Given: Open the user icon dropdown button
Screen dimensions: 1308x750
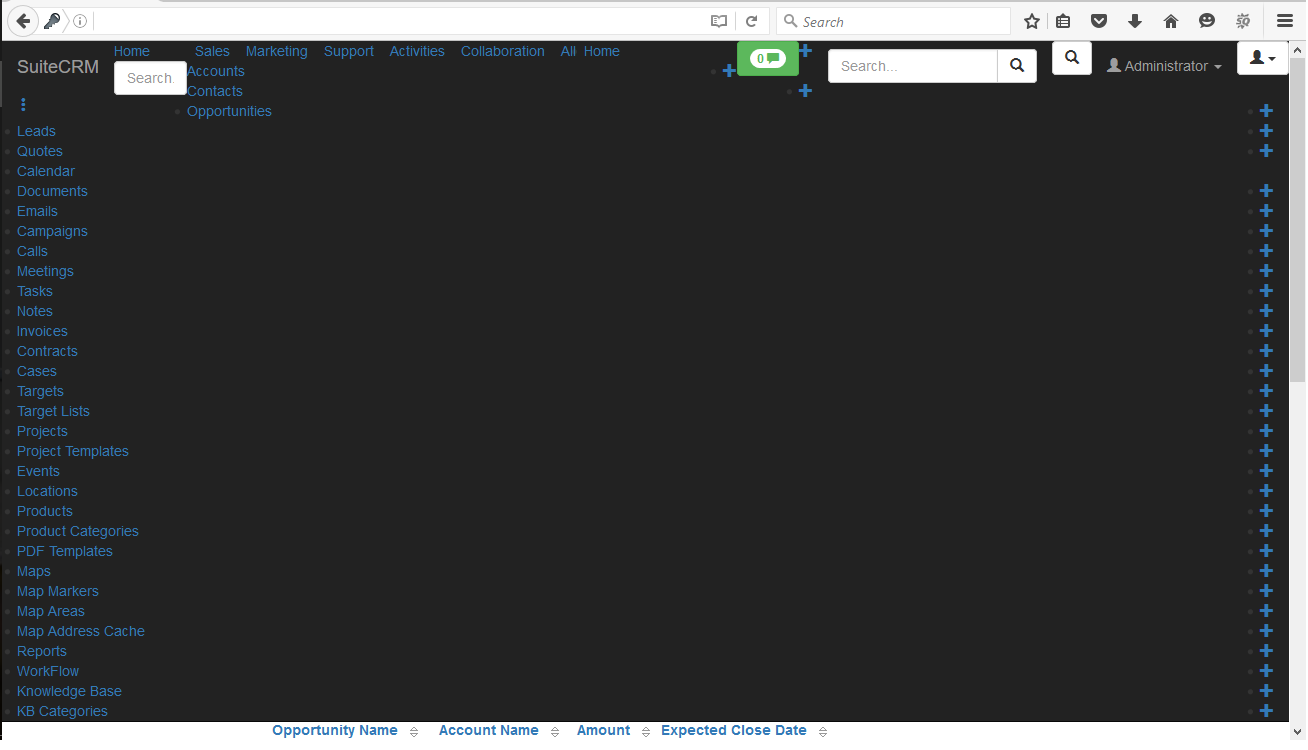Looking at the screenshot, I should tap(1263, 58).
